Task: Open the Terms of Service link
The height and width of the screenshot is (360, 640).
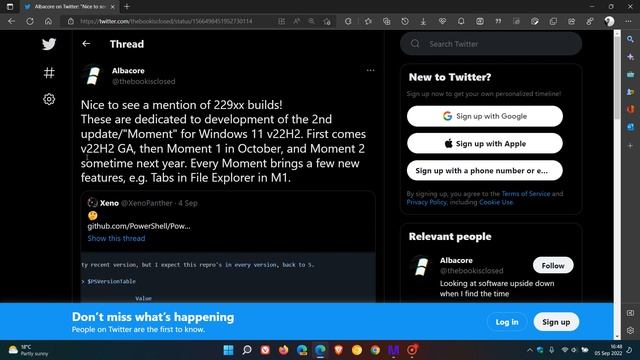Action: [526, 194]
